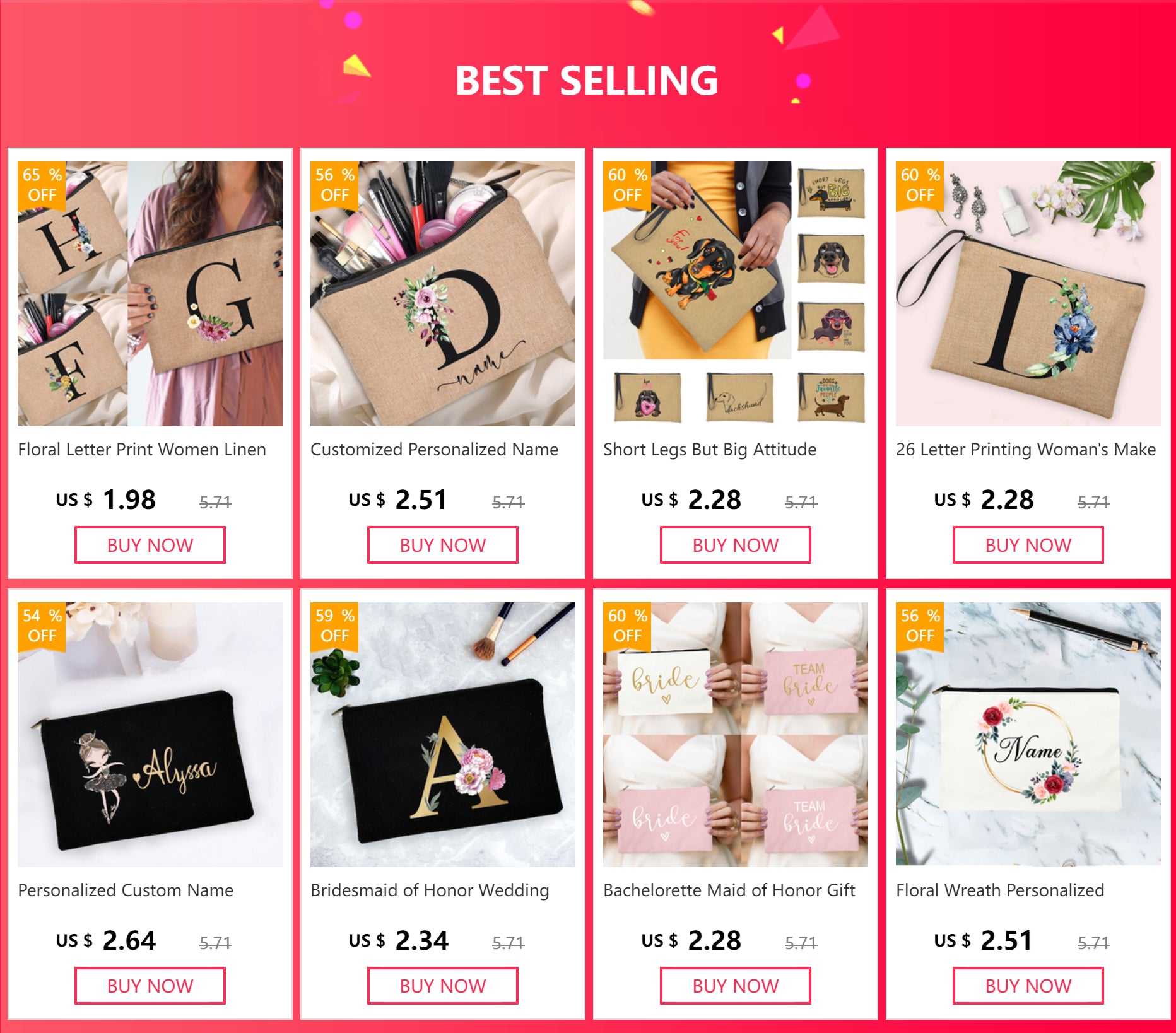This screenshot has height=1033, width=1176.
Task: Click BUY NOW for Customized Personalized Name bag
Action: click(443, 545)
